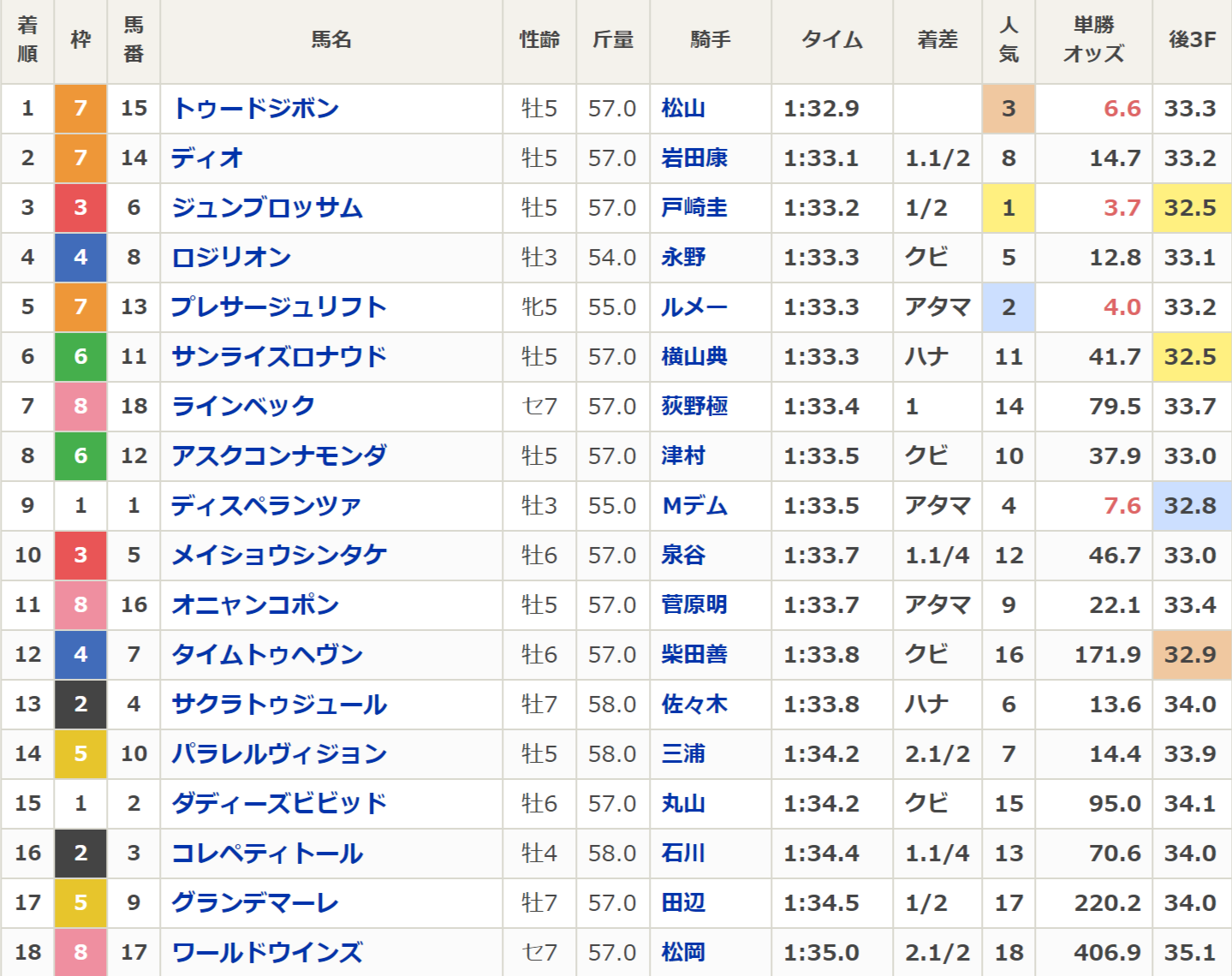Viewport: 1232px width, 976px height.
Task: Open jockey 横山典 profile
Action: [693, 357]
